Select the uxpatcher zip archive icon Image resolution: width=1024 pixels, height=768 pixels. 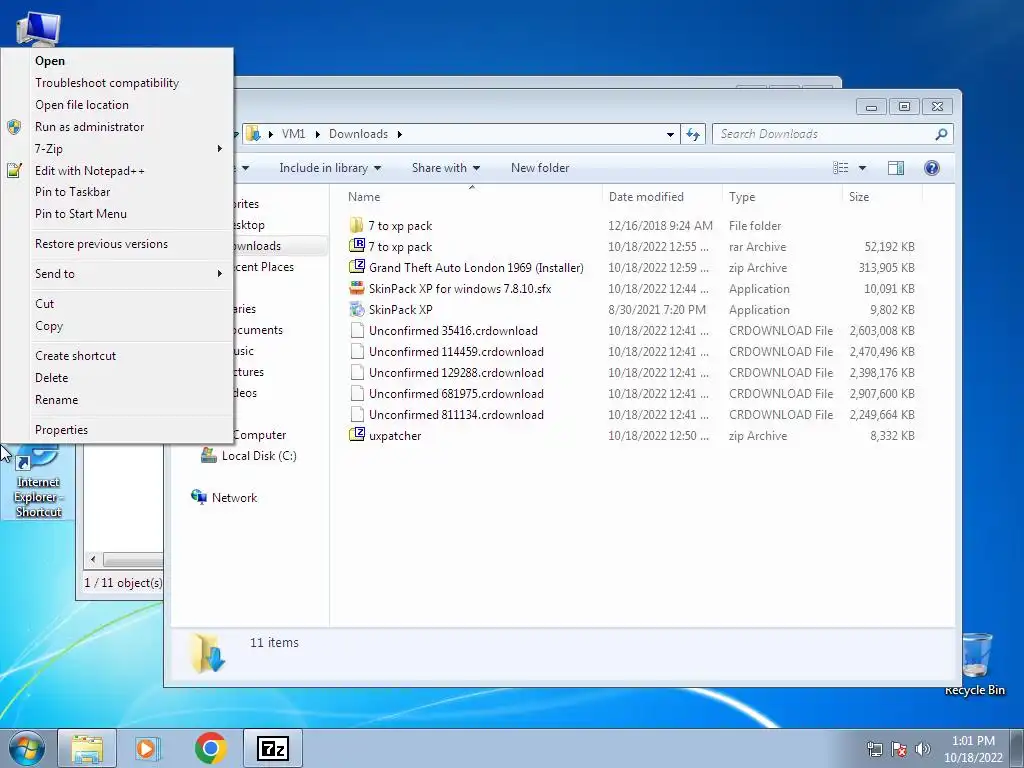click(357, 435)
